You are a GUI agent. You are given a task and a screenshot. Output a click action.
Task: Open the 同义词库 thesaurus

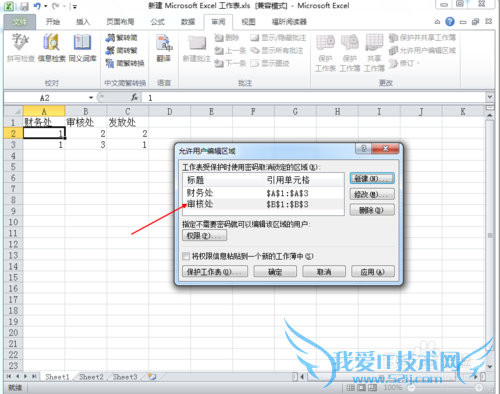(x=82, y=48)
